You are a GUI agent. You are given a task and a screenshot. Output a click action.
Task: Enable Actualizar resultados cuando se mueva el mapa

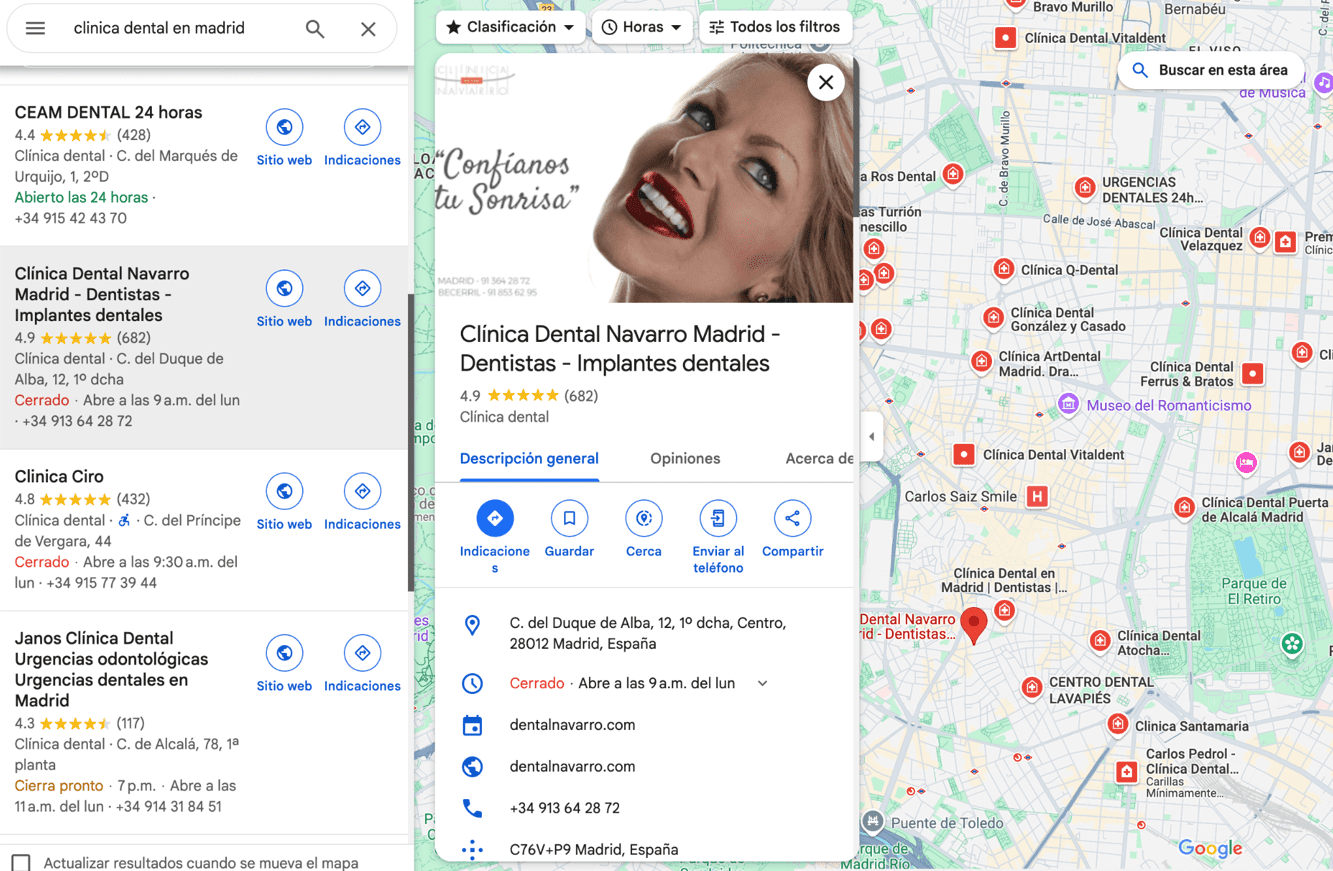tap(21, 862)
